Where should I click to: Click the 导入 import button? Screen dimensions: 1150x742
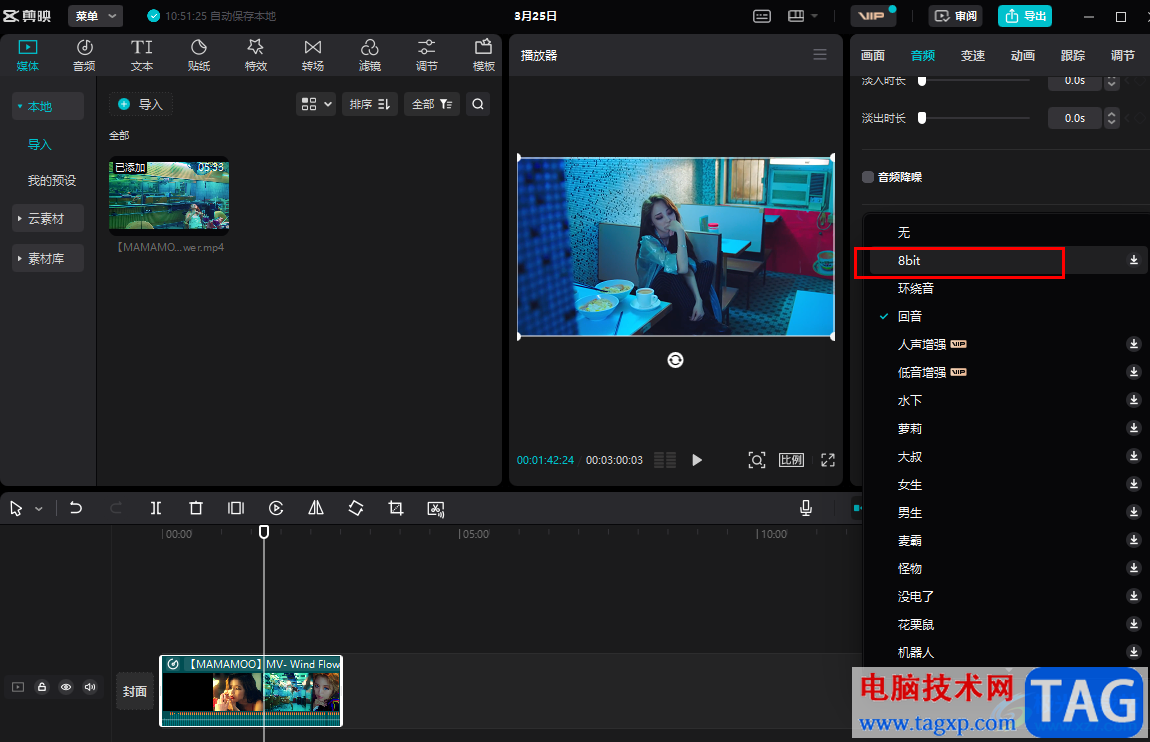[141, 104]
